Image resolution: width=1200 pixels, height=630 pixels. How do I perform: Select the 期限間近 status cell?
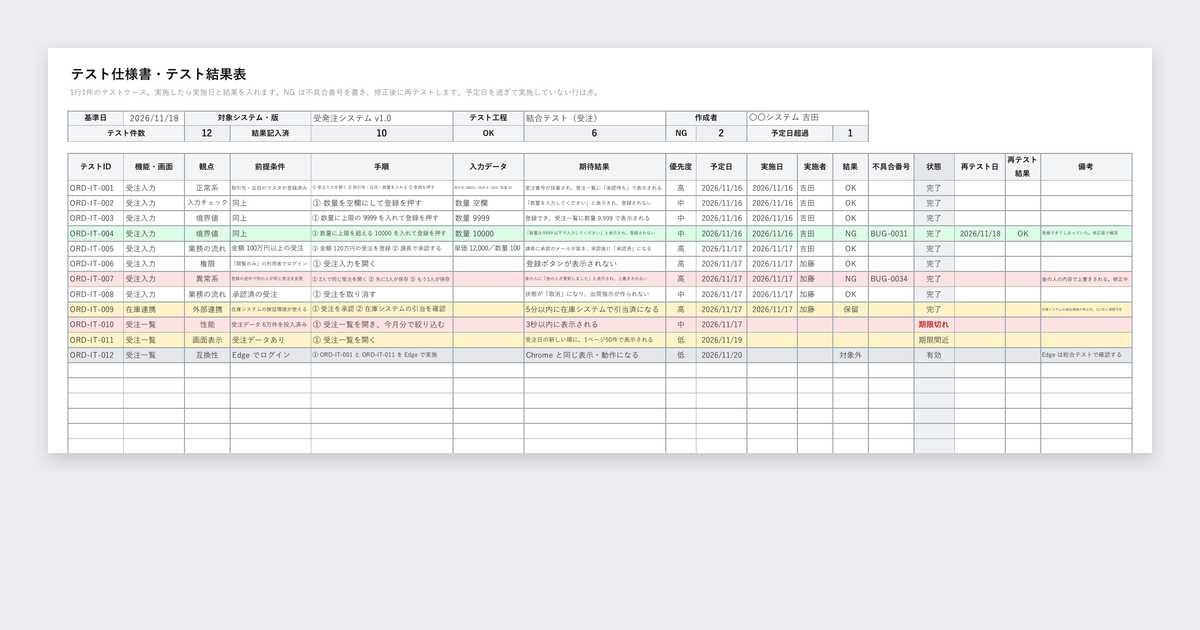934,340
